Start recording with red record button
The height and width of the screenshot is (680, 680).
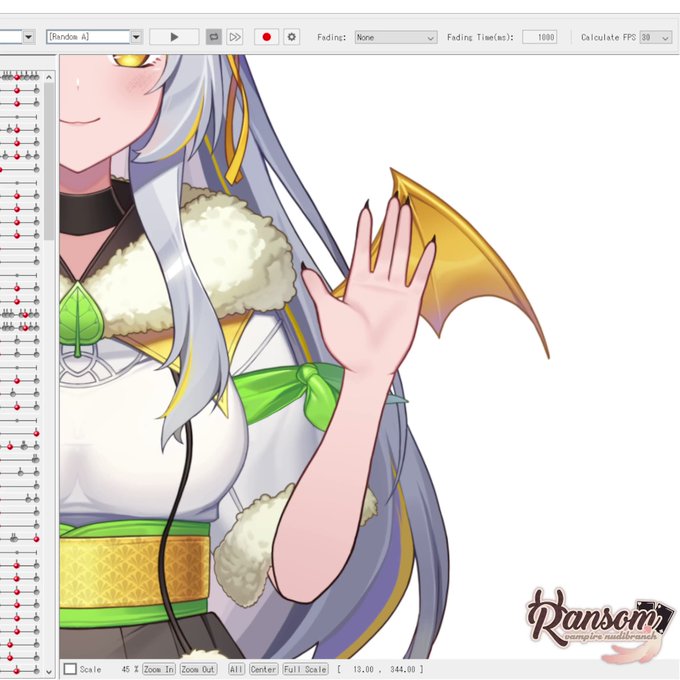(x=266, y=37)
